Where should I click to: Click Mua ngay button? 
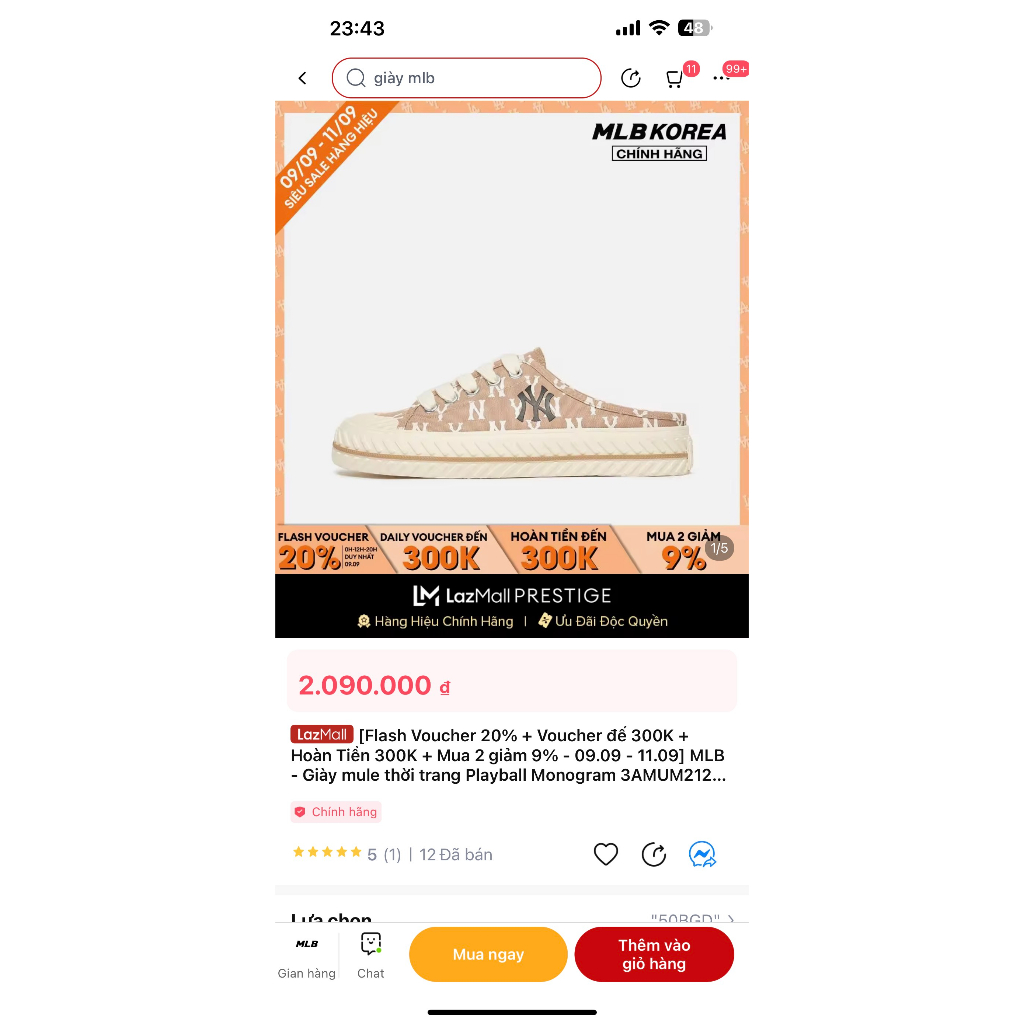(x=488, y=954)
